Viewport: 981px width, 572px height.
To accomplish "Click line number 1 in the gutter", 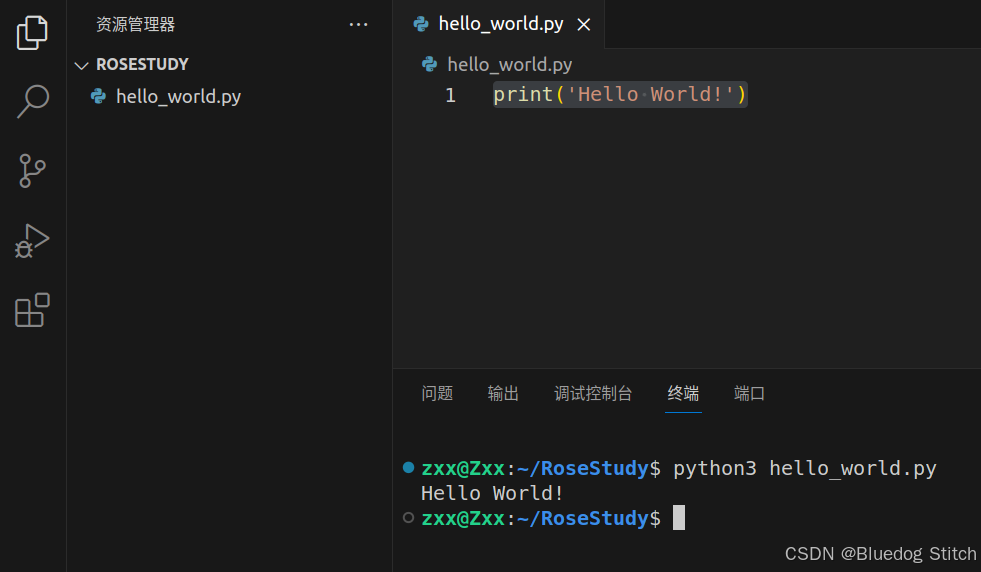I will (x=450, y=95).
